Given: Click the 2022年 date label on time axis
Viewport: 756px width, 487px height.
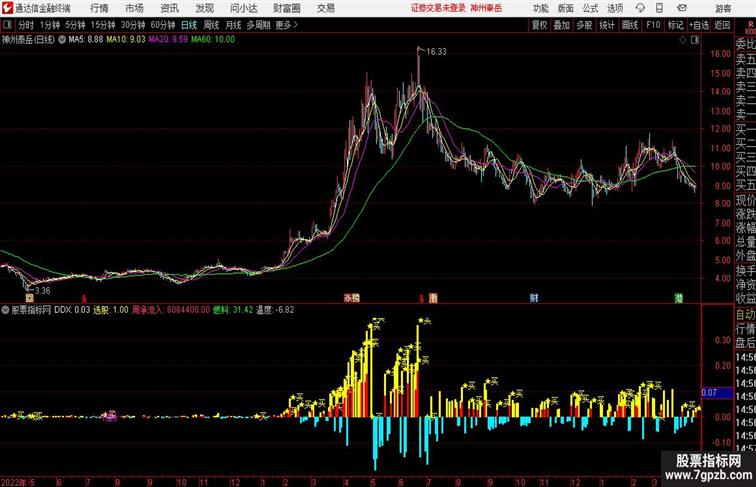Looking at the screenshot, I should 14,482.
